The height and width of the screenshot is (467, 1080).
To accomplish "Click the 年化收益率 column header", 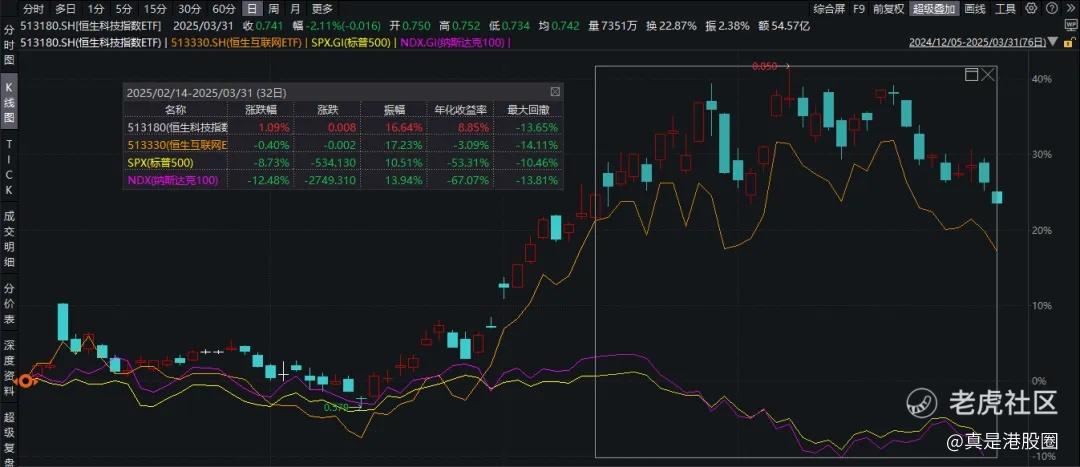I will tap(460, 110).
